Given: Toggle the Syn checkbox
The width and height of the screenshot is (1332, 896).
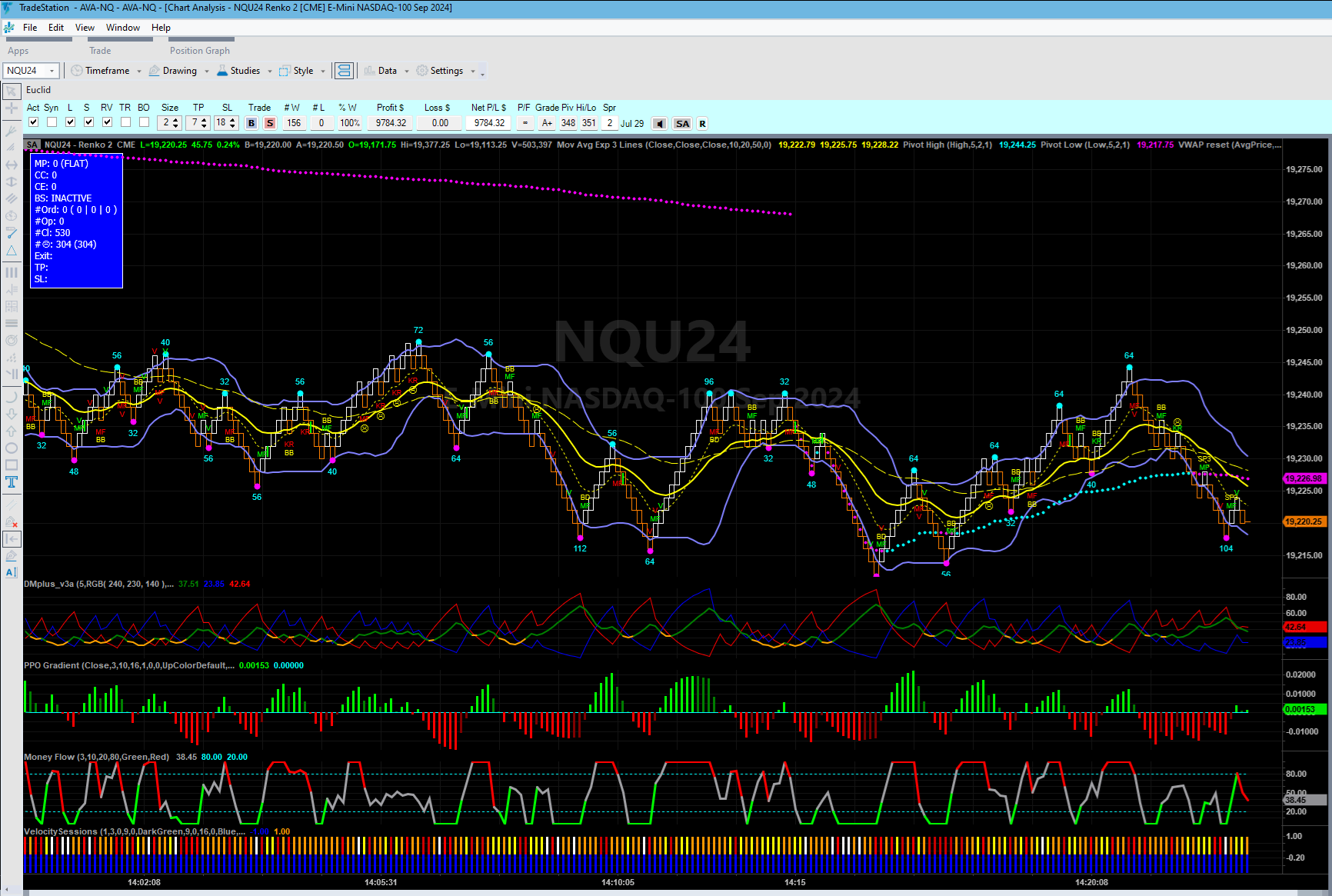Looking at the screenshot, I should click(52, 122).
